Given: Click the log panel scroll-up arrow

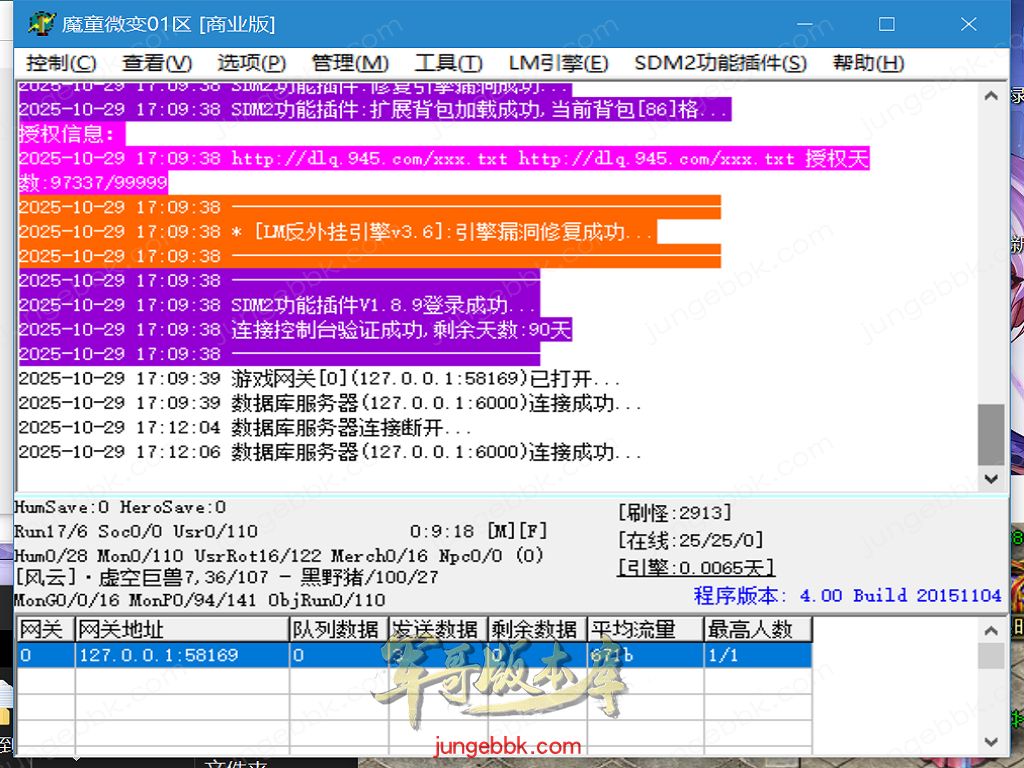Looking at the screenshot, I should point(991,97).
